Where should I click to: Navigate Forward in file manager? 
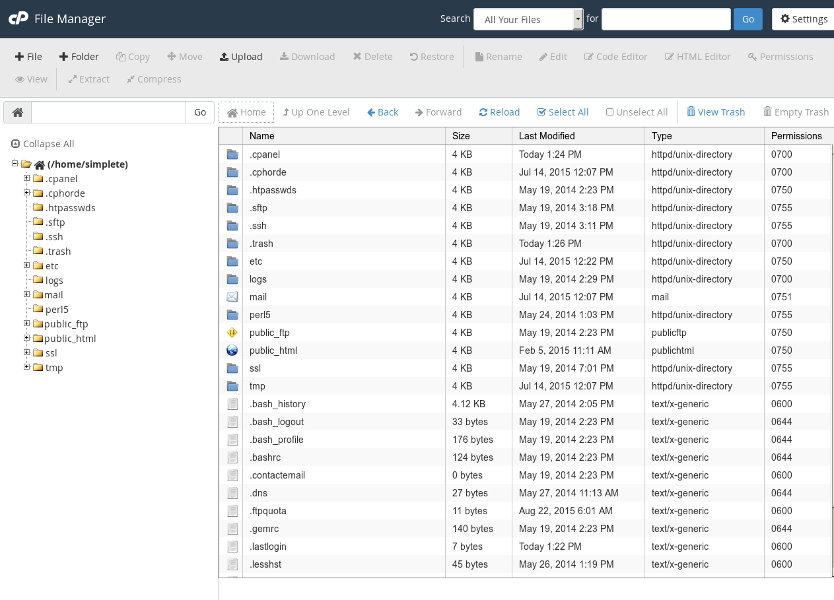438,112
